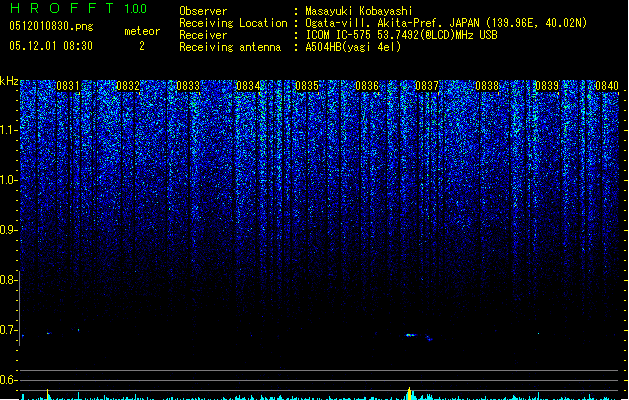Click ICOM IC-575 receiver details
The image size is (629, 400).
click(402, 35)
